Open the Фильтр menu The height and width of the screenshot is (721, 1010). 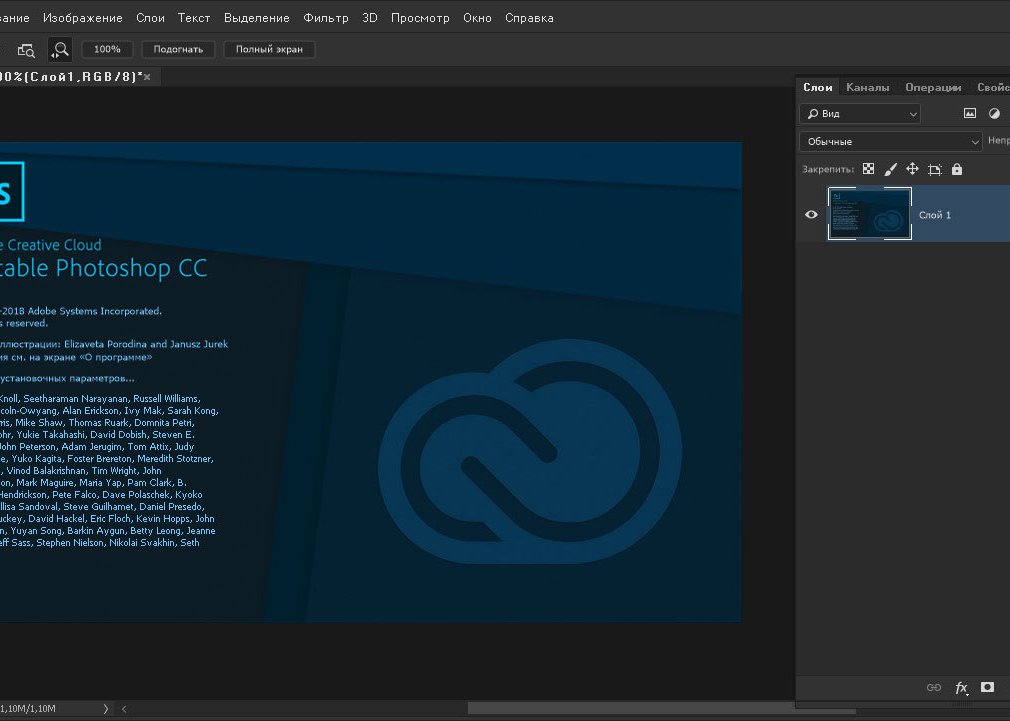(x=326, y=18)
